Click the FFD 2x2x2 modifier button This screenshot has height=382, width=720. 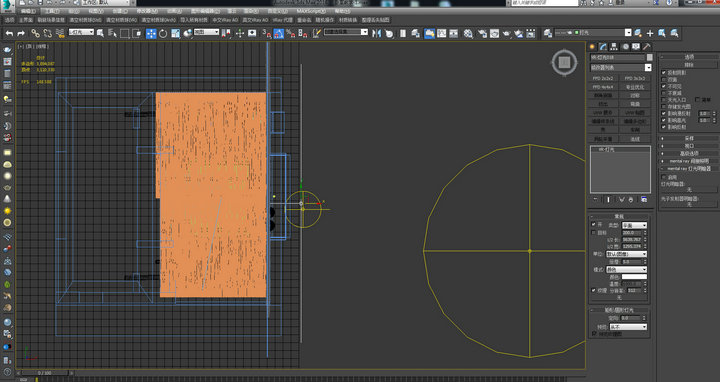pos(603,79)
